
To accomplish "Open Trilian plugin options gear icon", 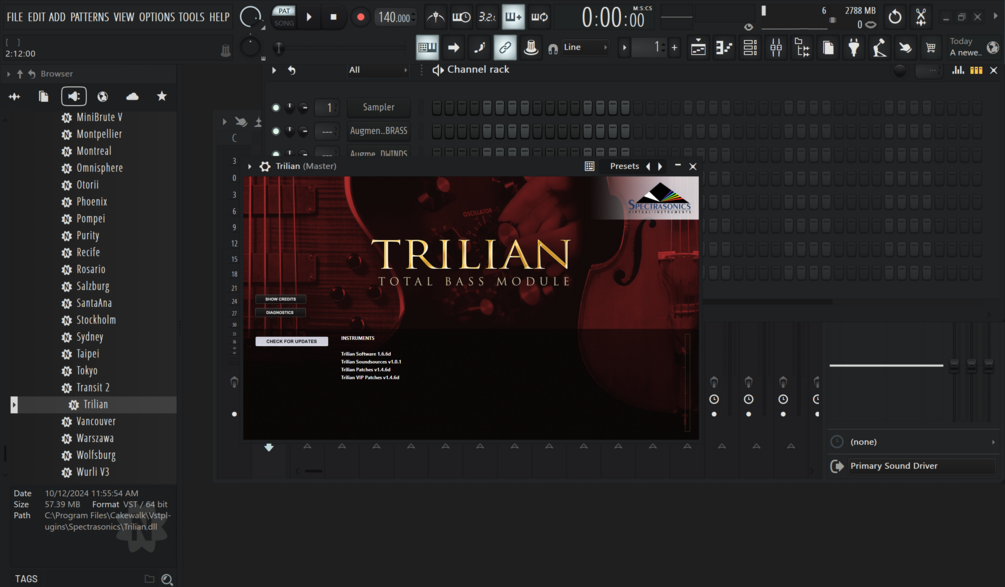I will click(265, 166).
